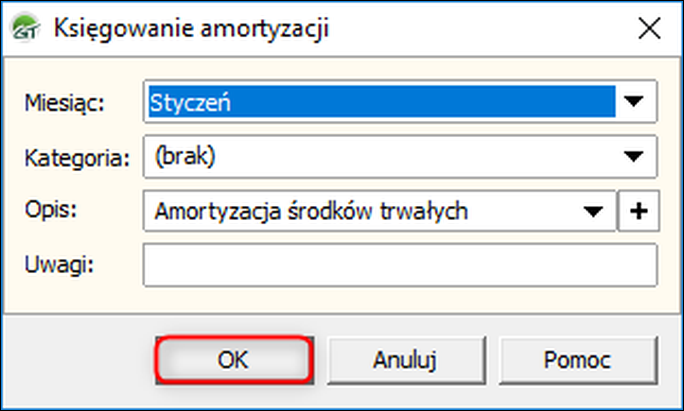
Task: Select the highlighted Styczeń month field
Action: point(382,101)
